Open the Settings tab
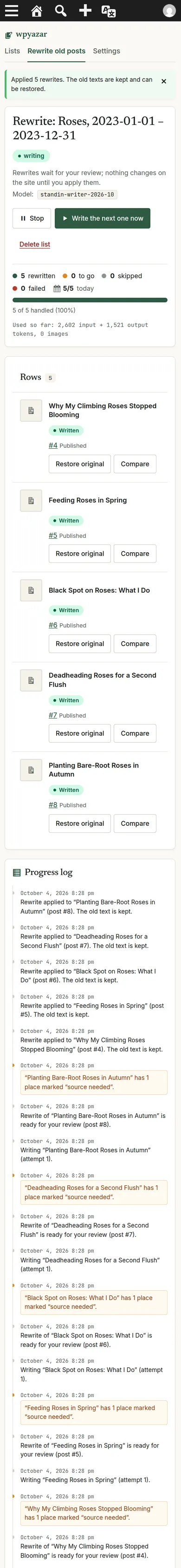This screenshot has width=181, height=1568. pos(106,51)
